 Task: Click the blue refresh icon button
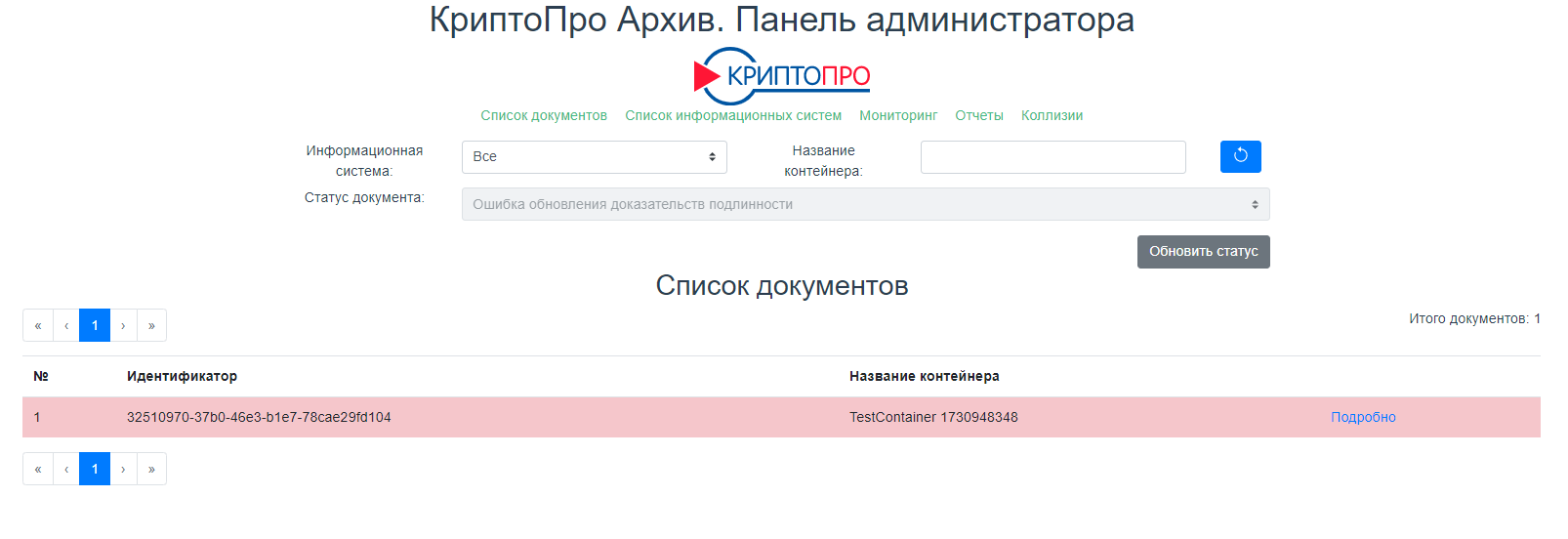coord(1240,156)
